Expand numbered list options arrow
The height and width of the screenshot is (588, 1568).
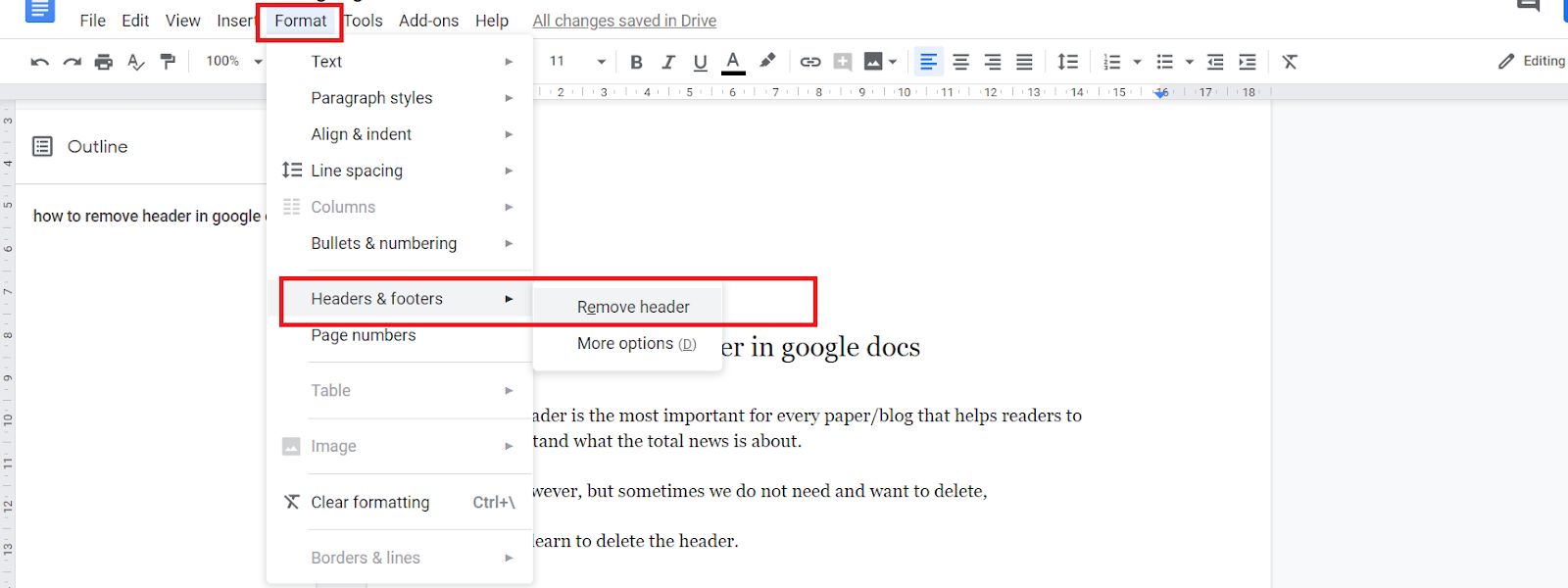[x=1137, y=62]
